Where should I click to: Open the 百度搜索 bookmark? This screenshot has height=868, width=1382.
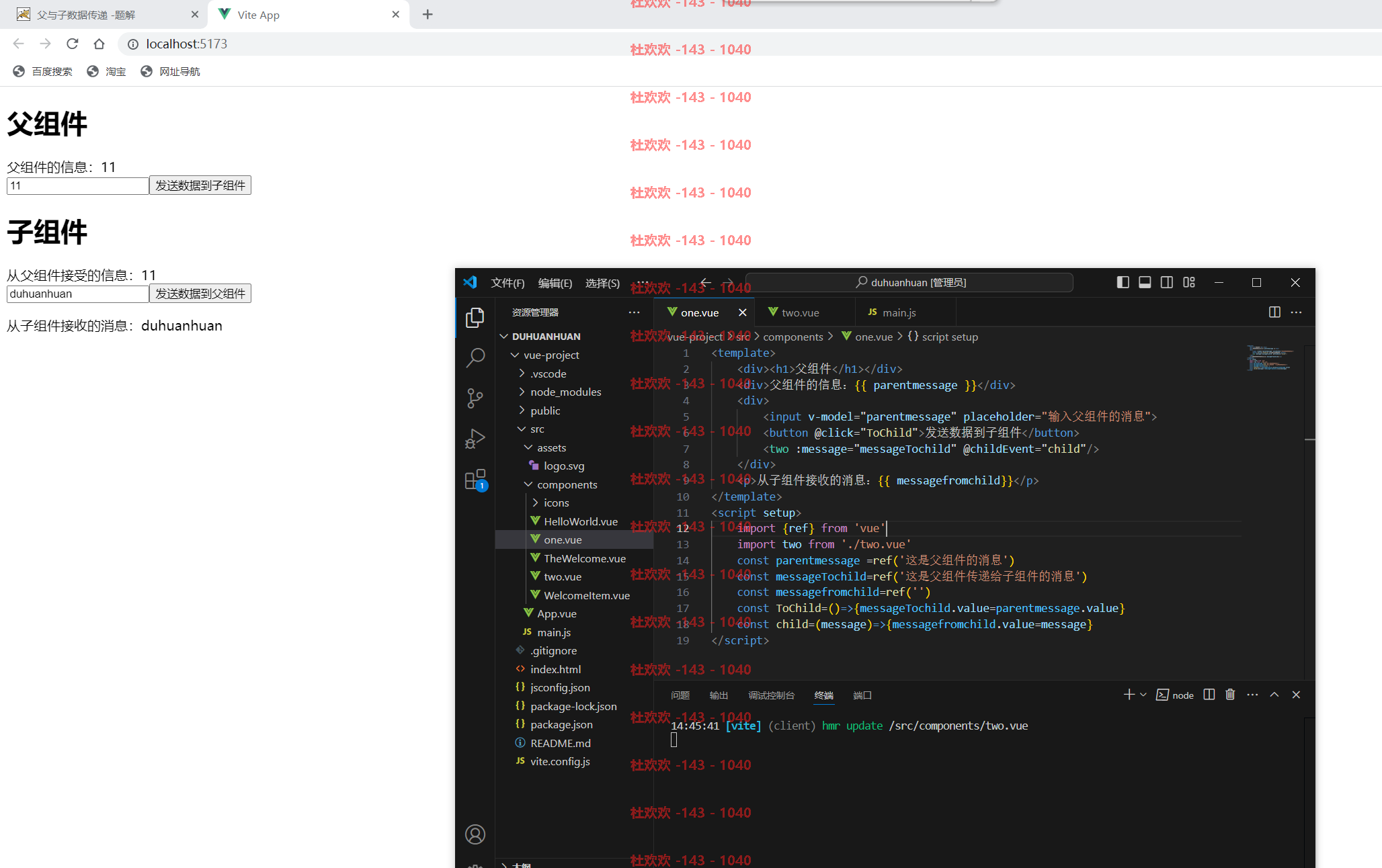click(42, 71)
